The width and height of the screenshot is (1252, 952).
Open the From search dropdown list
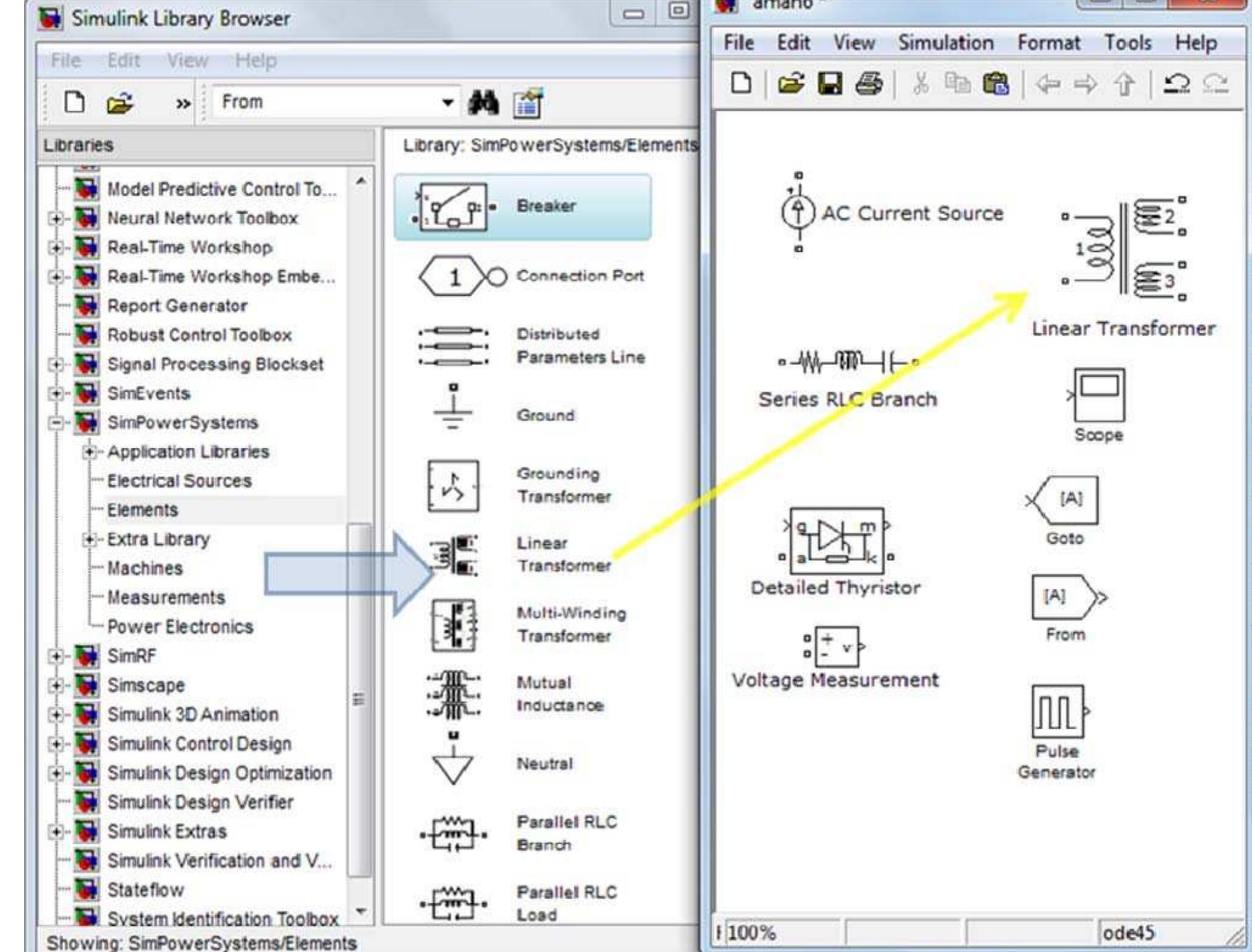pyautogui.click(x=447, y=102)
